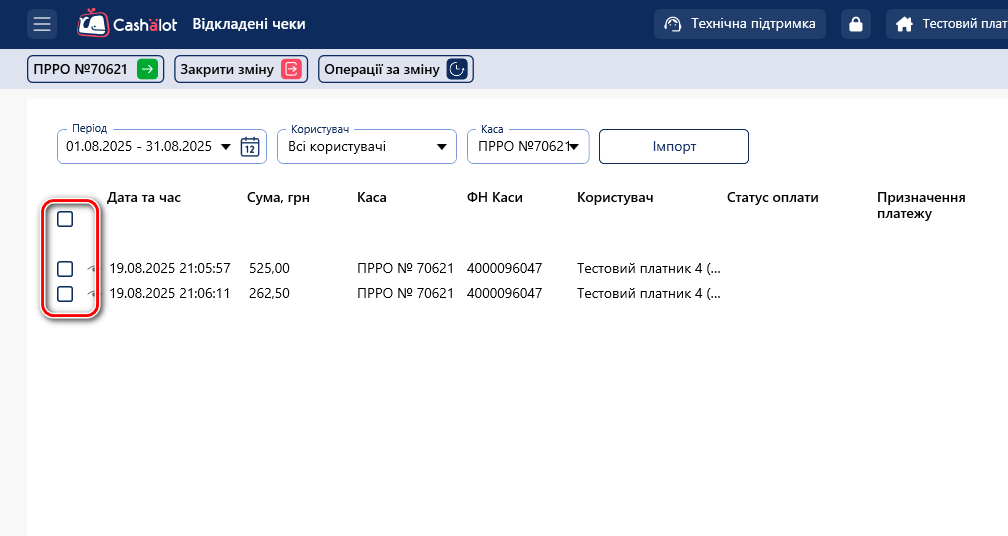Open the hamburger menu
This screenshot has height=536, width=1008.
[x=42, y=24]
